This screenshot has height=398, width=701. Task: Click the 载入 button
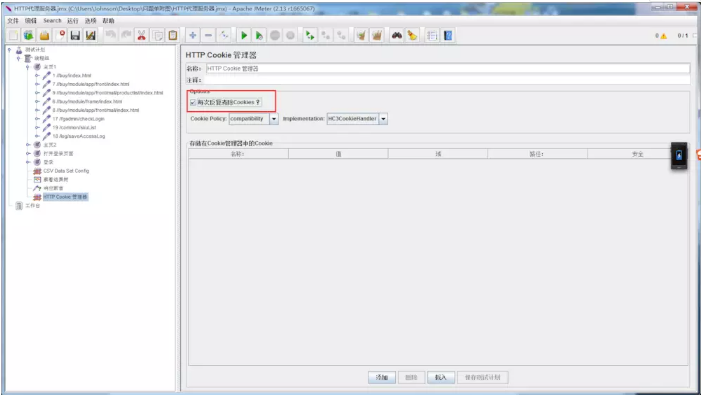point(441,377)
